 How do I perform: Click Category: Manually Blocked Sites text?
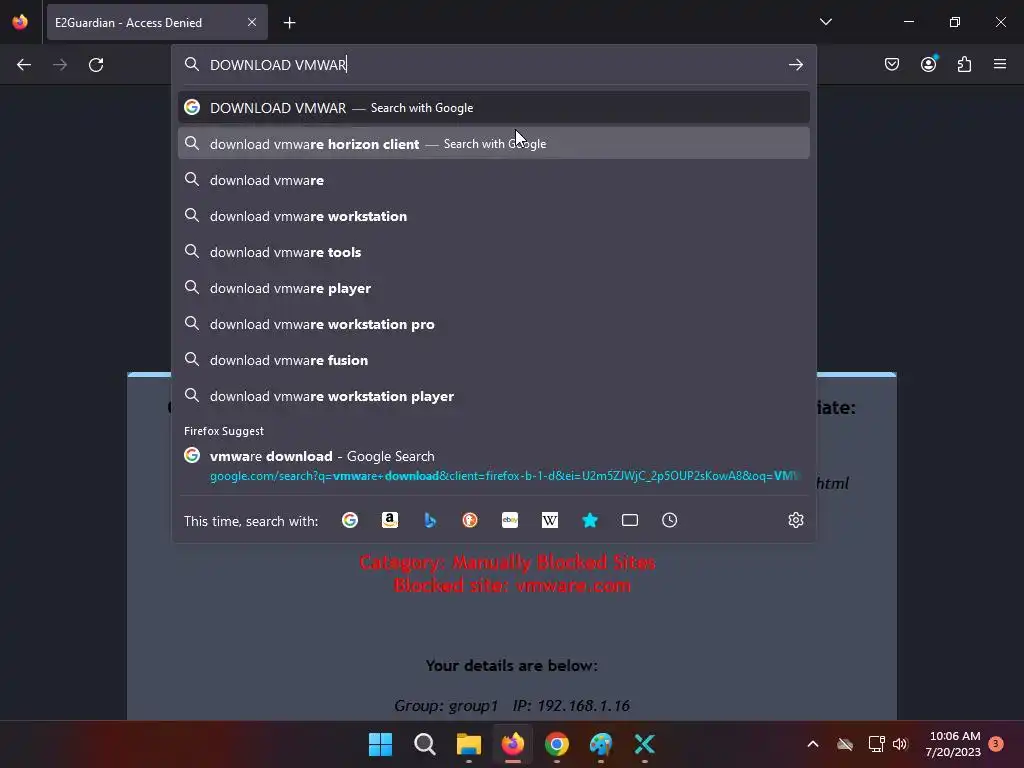click(x=507, y=562)
